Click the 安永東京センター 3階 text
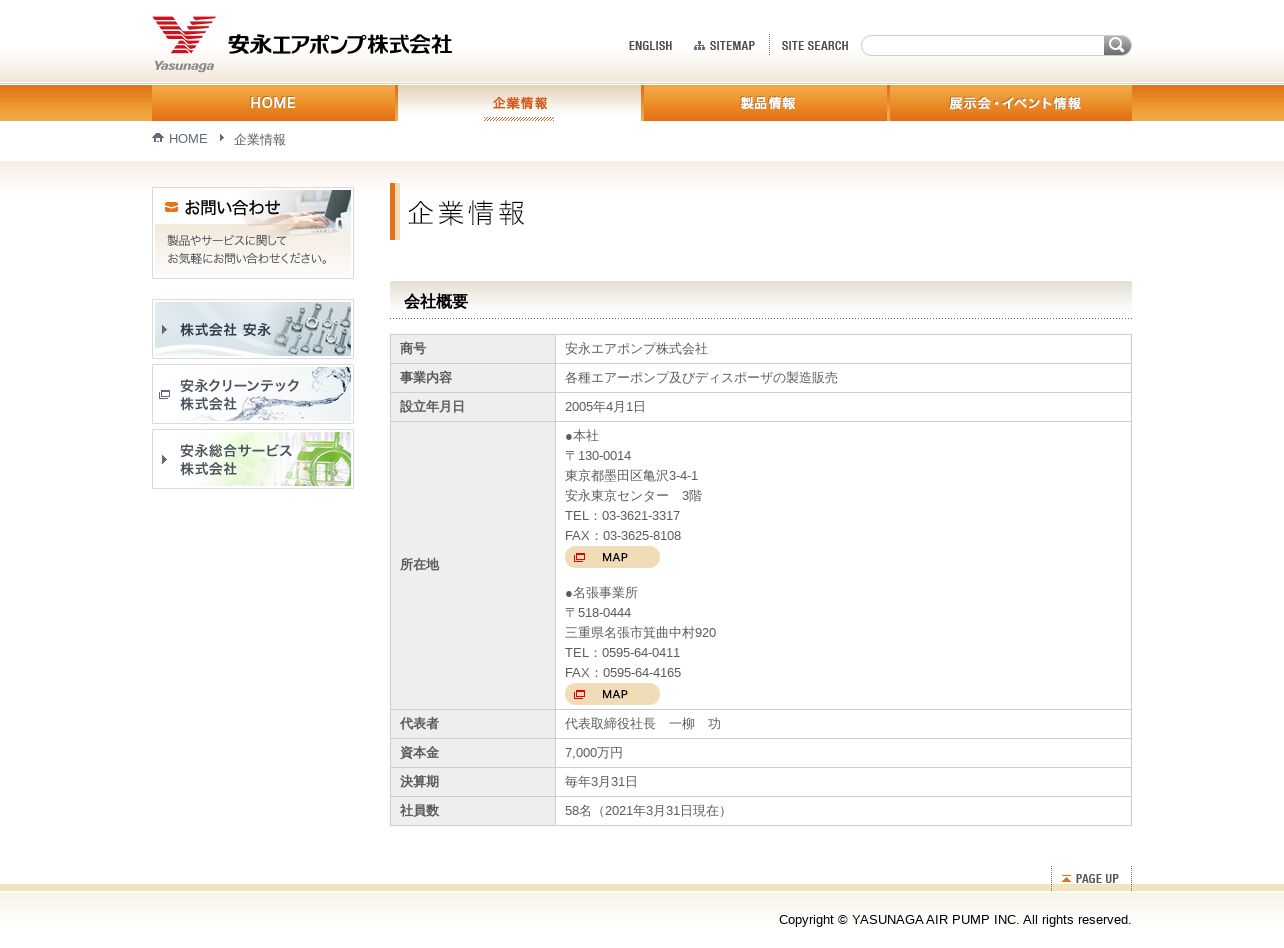The image size is (1284, 948). coord(633,496)
